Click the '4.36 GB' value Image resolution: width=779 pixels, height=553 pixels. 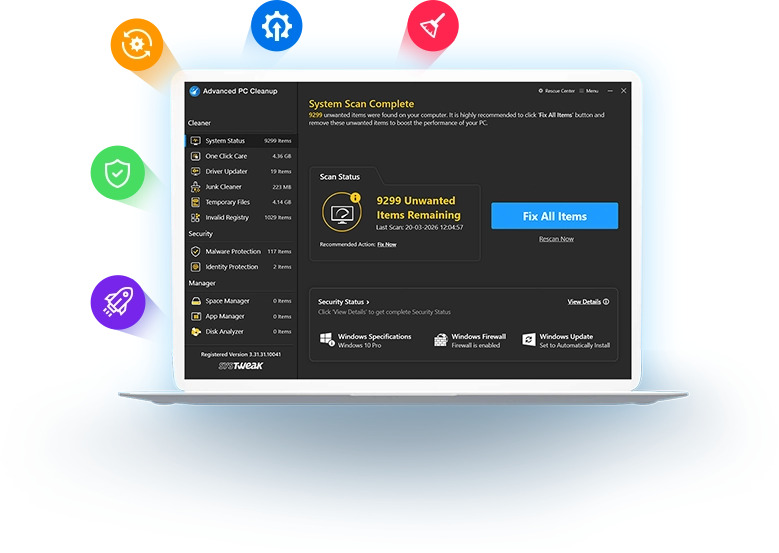(x=282, y=156)
